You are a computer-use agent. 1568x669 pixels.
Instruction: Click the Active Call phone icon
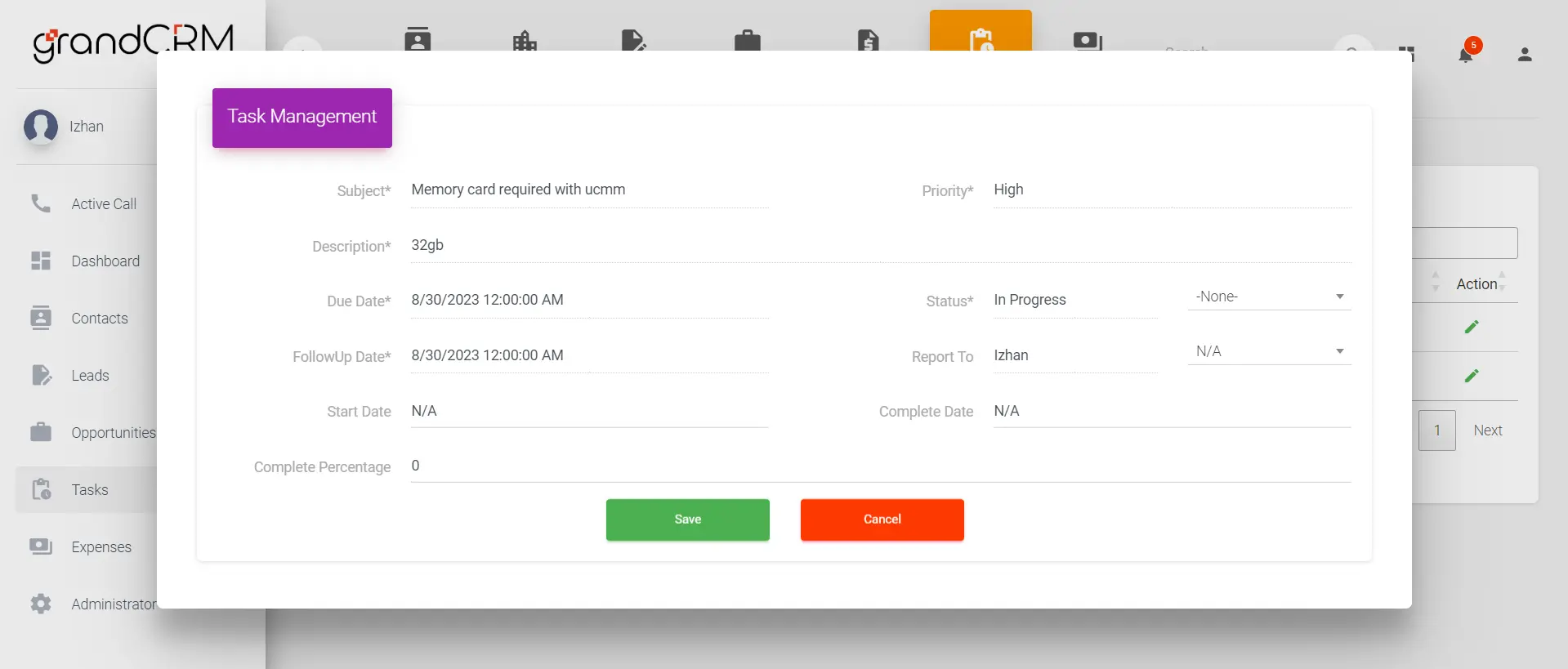click(41, 203)
